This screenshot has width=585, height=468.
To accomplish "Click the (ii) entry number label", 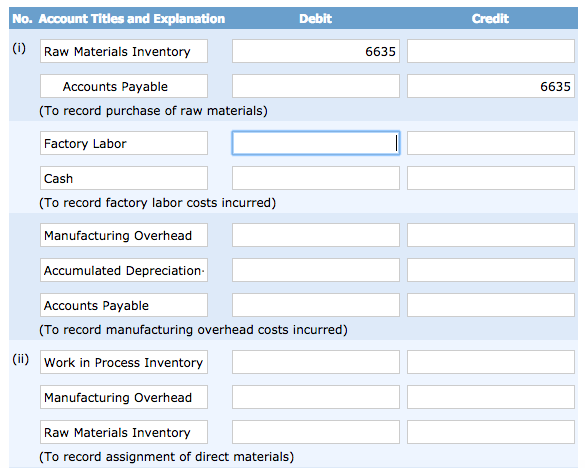I will point(21,359).
